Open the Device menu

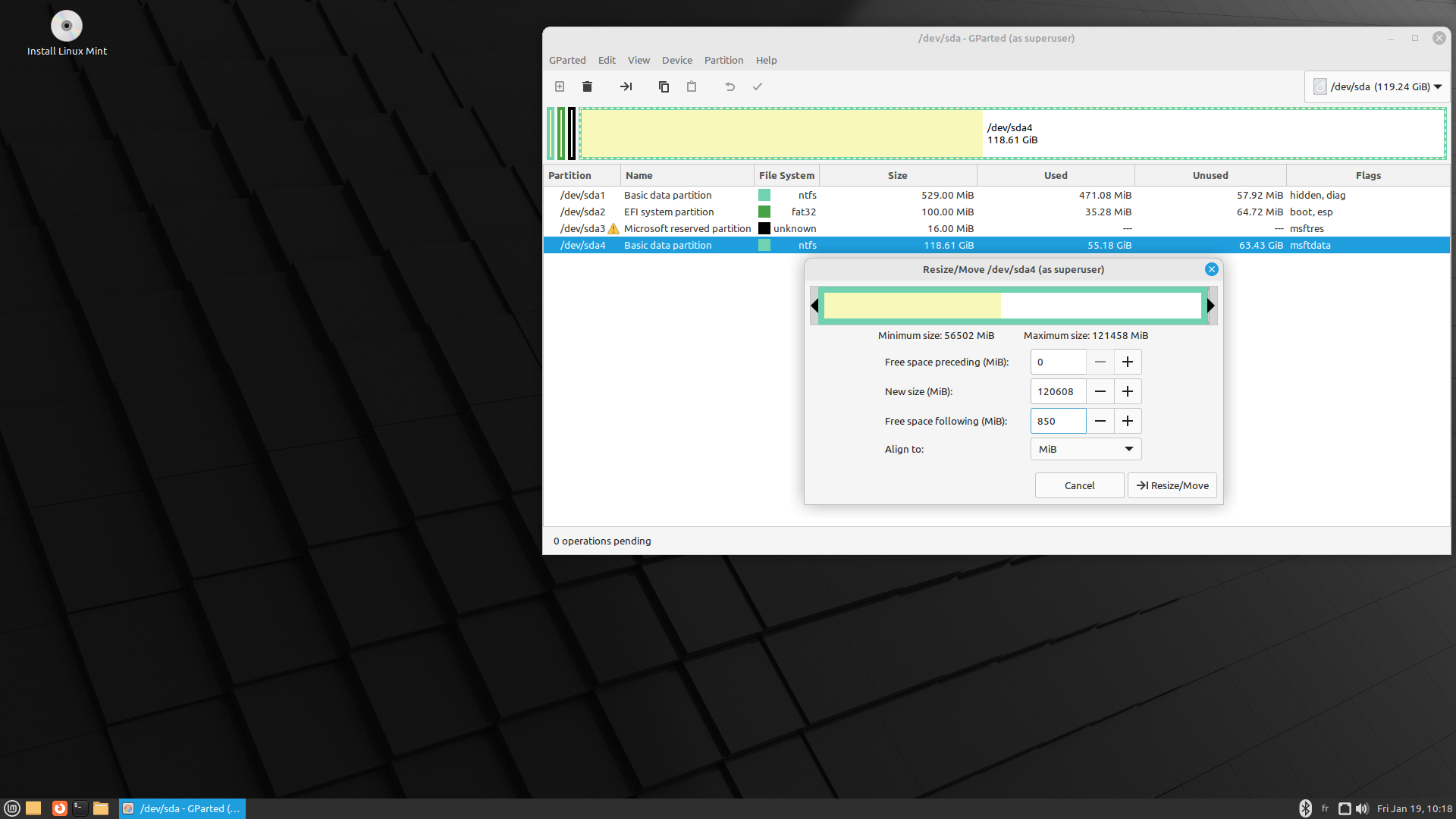click(676, 60)
